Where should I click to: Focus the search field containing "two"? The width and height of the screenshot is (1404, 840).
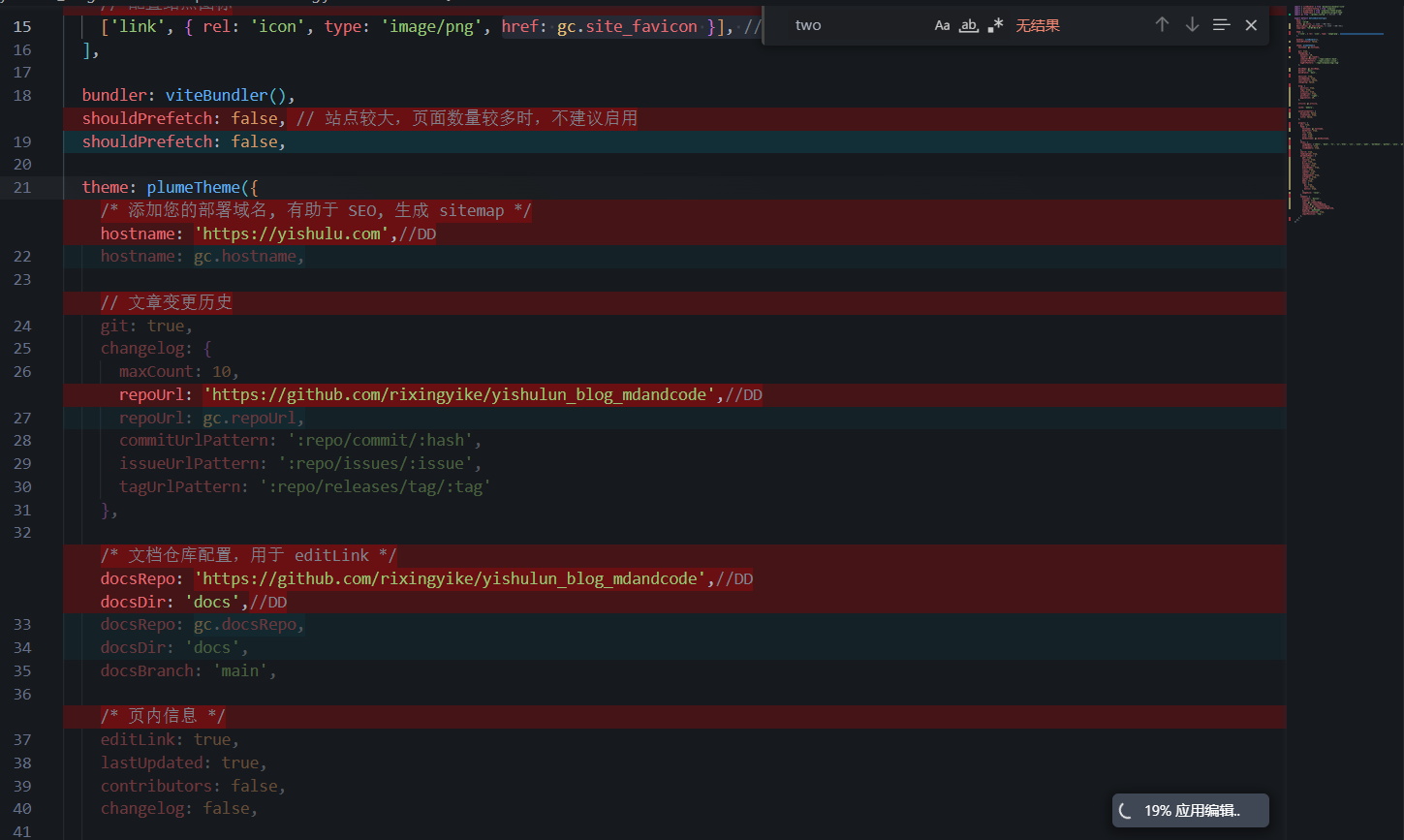853,25
